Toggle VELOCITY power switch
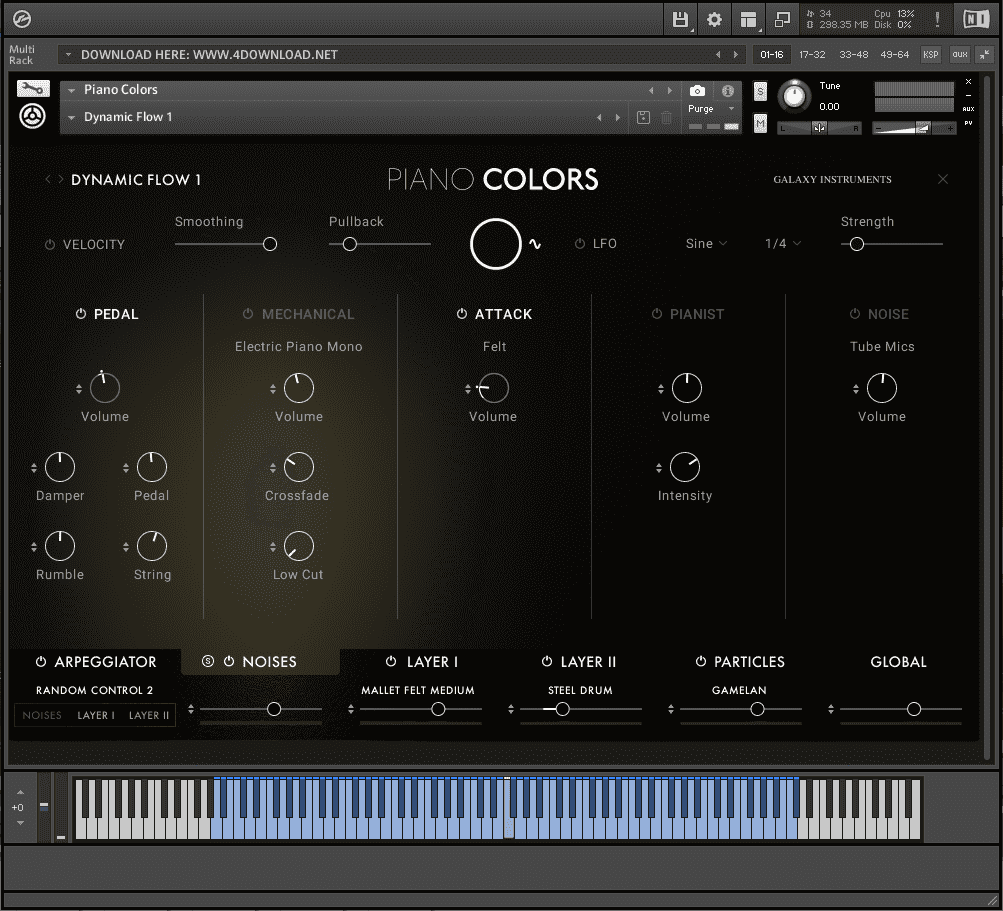The width and height of the screenshot is (1003, 911). pos(49,244)
